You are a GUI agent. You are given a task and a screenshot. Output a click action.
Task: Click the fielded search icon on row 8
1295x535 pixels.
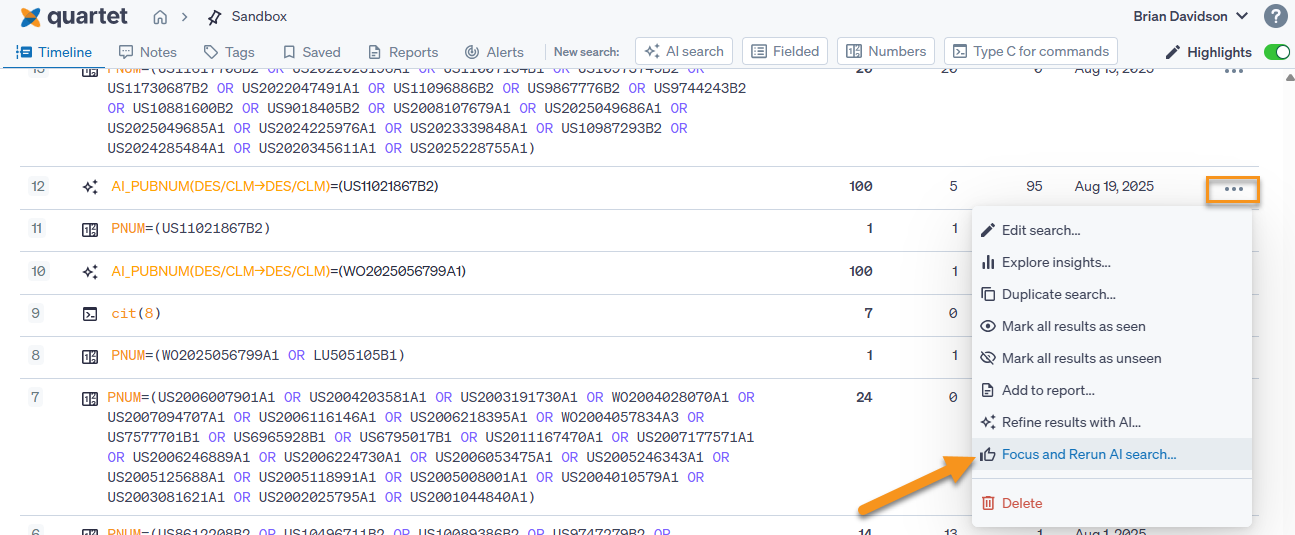(90, 356)
